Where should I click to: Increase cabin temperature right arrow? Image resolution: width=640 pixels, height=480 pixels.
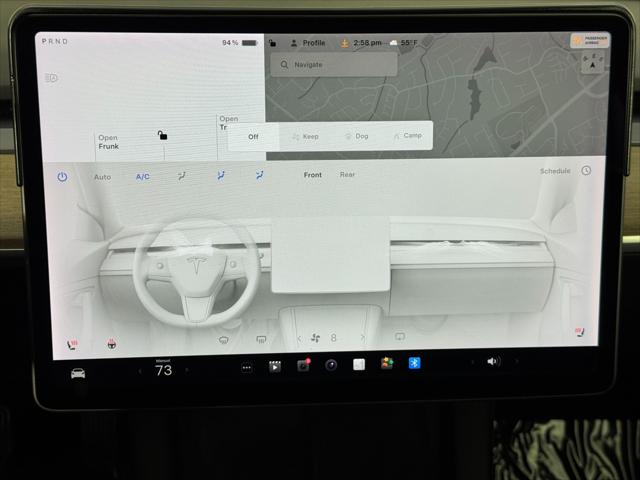(x=187, y=370)
